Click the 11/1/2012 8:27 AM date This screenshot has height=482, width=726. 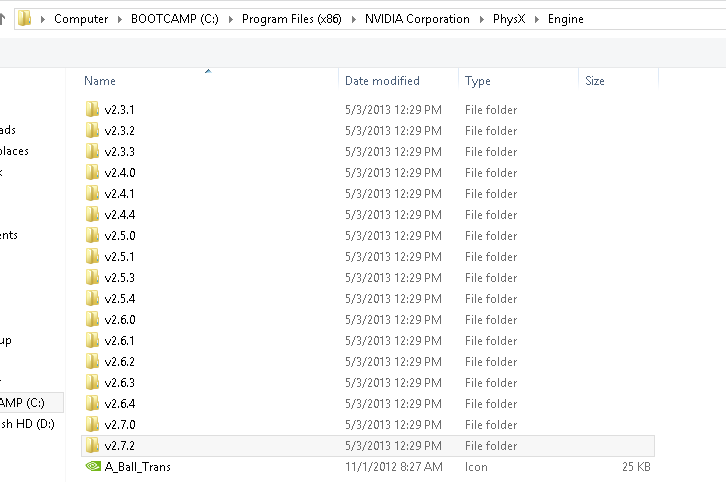click(394, 467)
